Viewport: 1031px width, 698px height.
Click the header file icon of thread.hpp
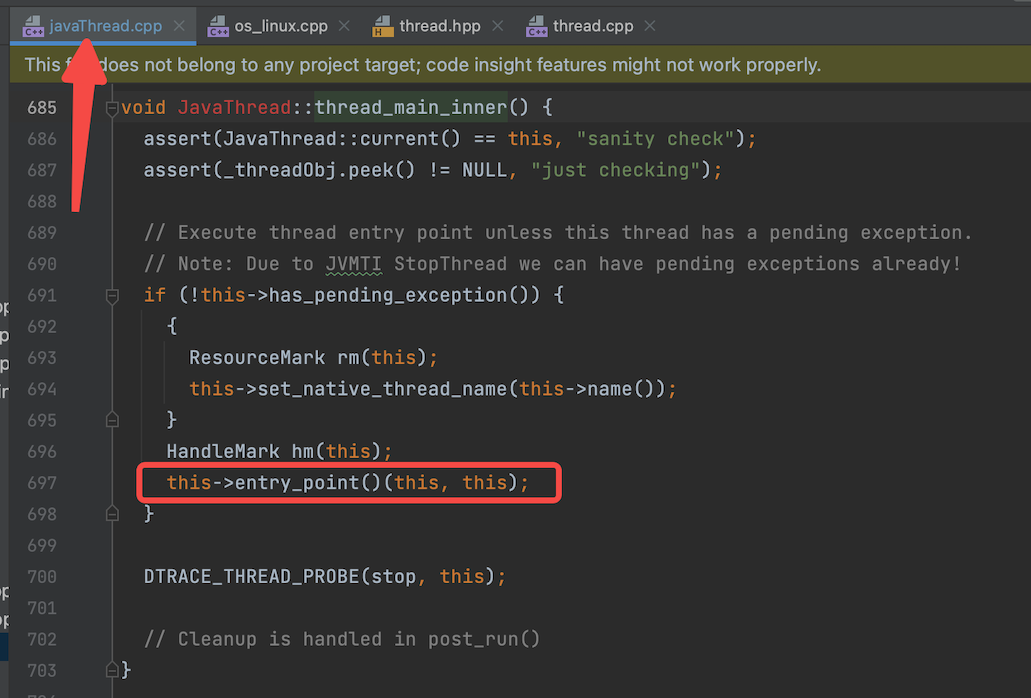pos(383,26)
